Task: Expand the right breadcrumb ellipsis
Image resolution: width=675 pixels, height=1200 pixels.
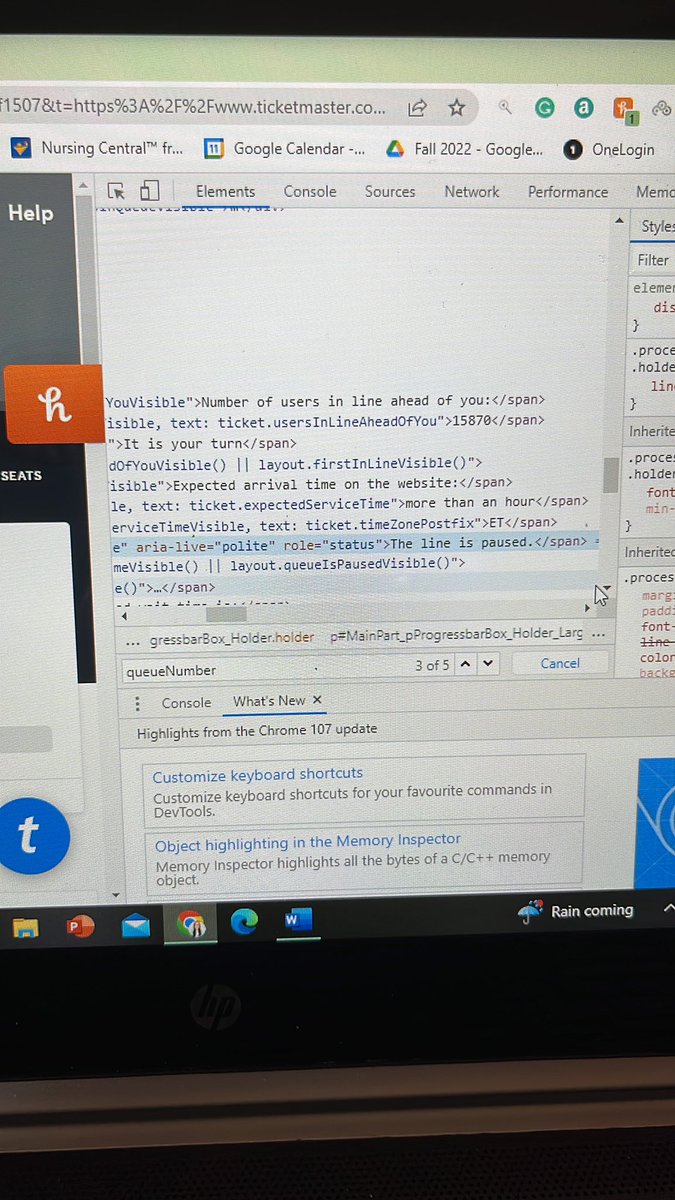Action: pyautogui.click(x=598, y=634)
